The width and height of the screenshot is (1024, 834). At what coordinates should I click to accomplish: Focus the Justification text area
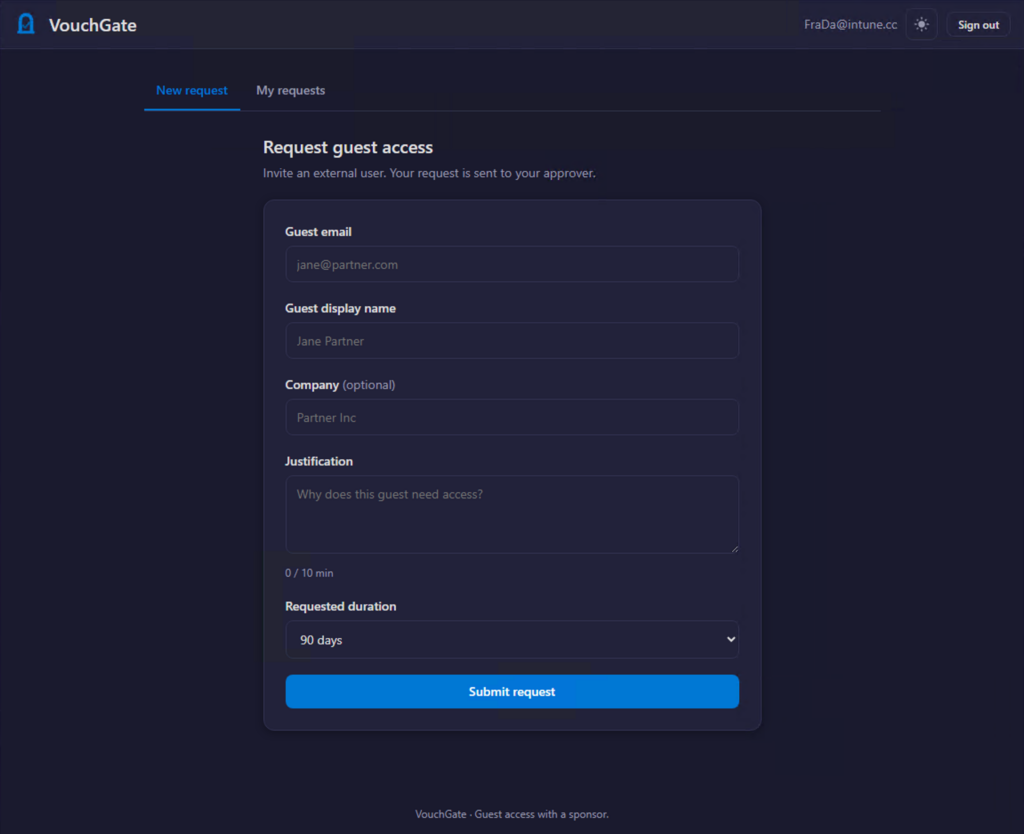512,515
